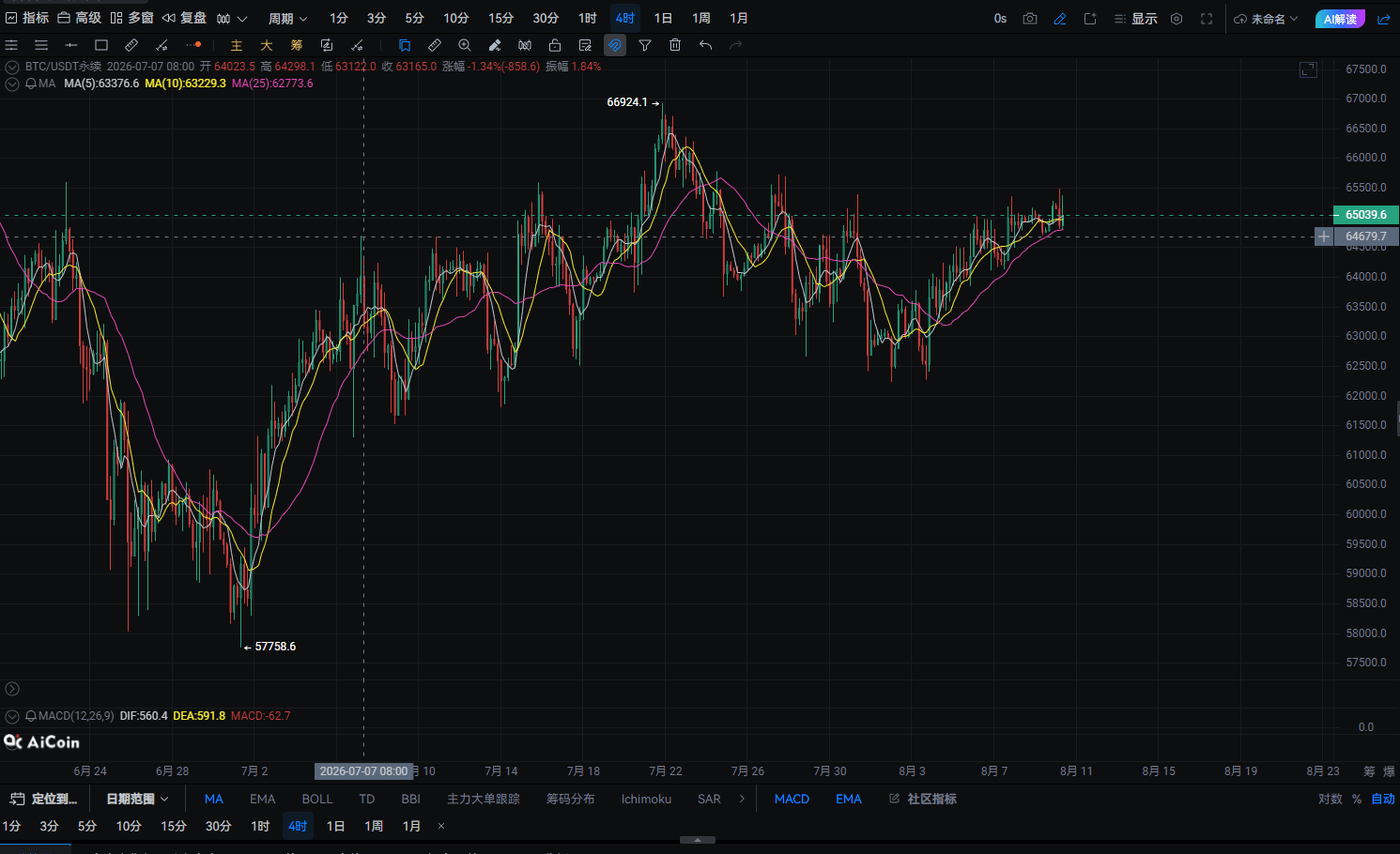Viewport: 1400px width, 854px height.
Task: Toggle the MACD indicator in bottom bar
Action: coord(792,799)
